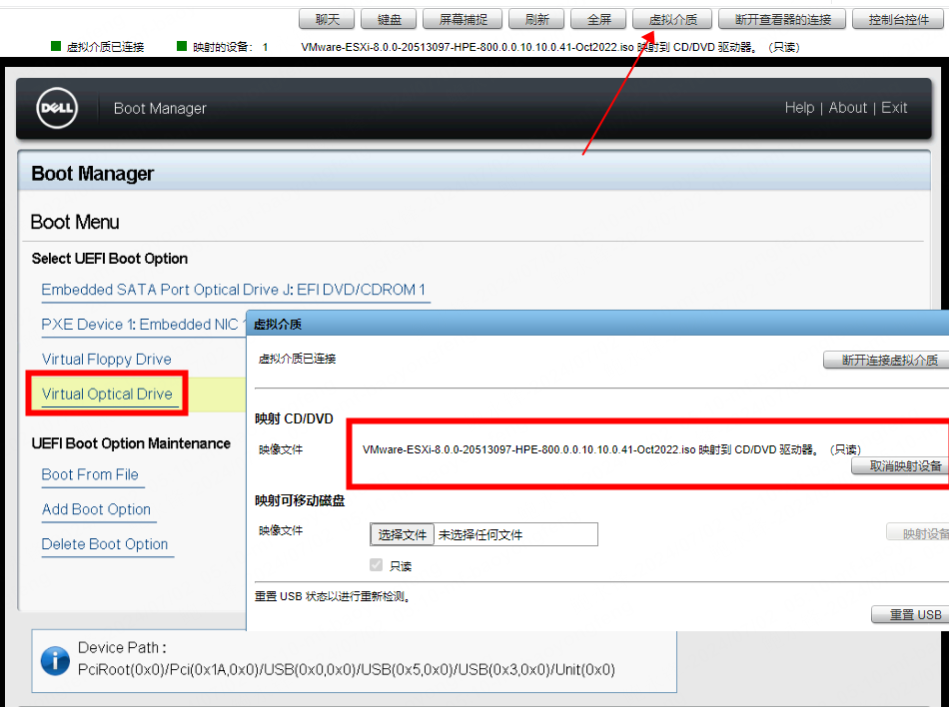
Task: Click the PciRoot device path text
Action: (x=346, y=669)
